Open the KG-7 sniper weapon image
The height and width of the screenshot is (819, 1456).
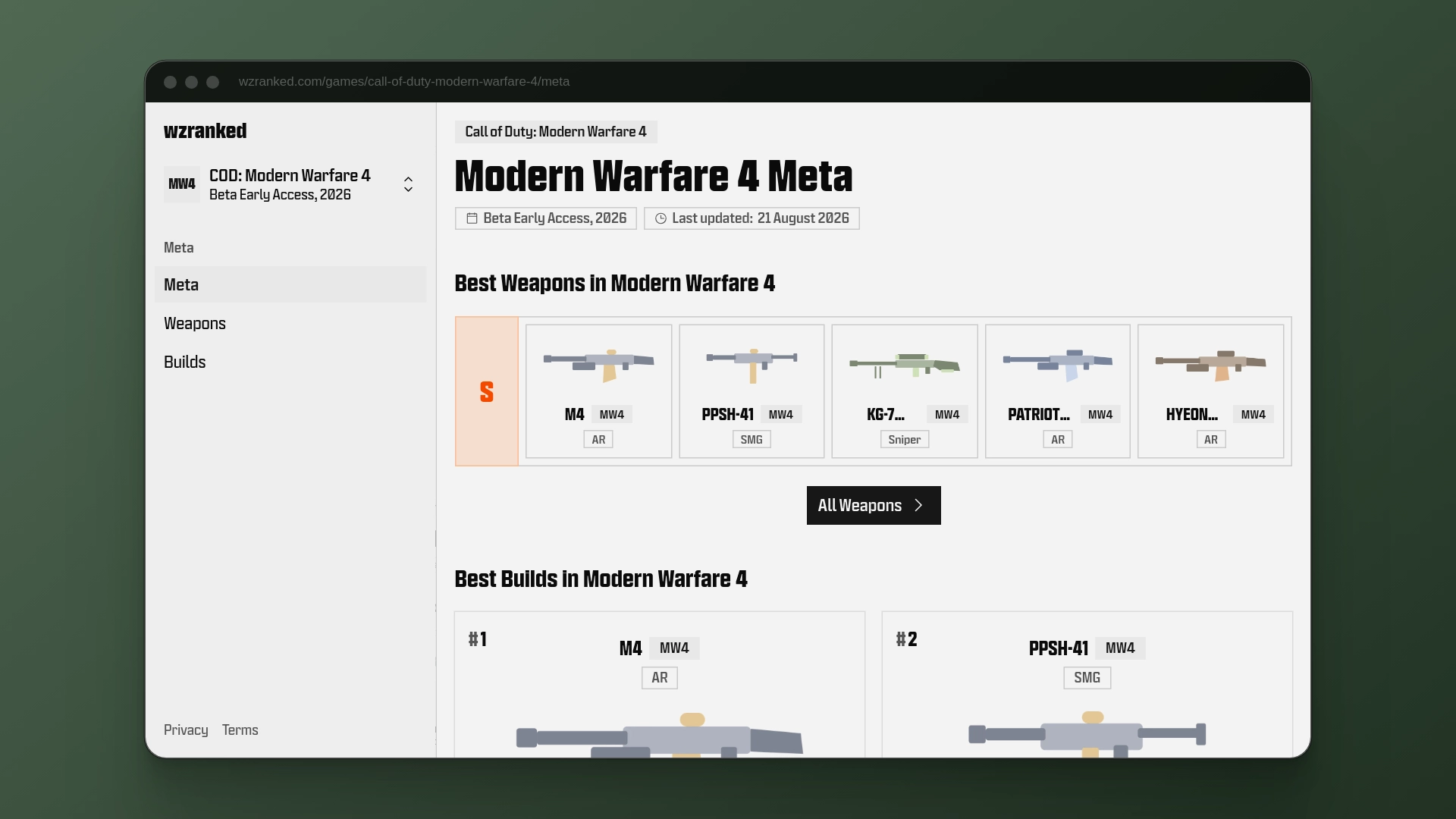(905, 365)
